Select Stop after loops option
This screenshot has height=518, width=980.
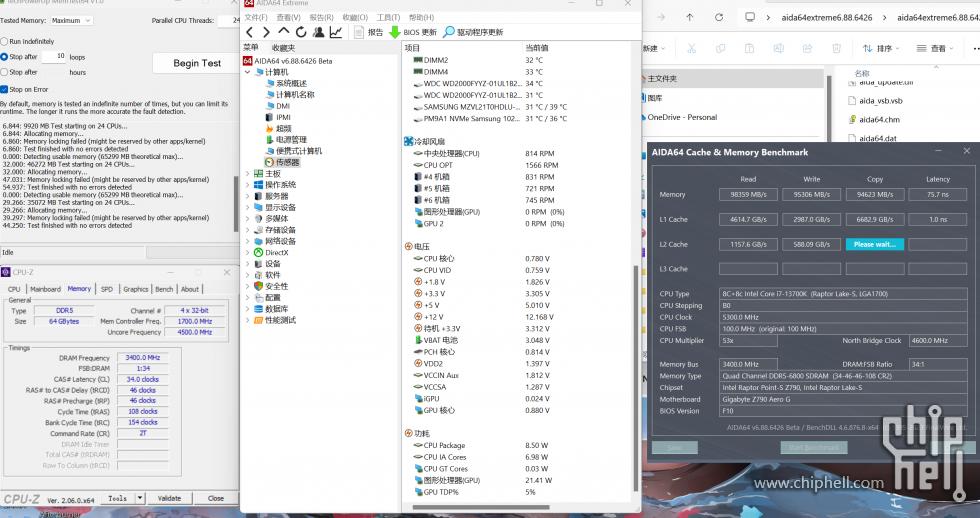(4, 57)
